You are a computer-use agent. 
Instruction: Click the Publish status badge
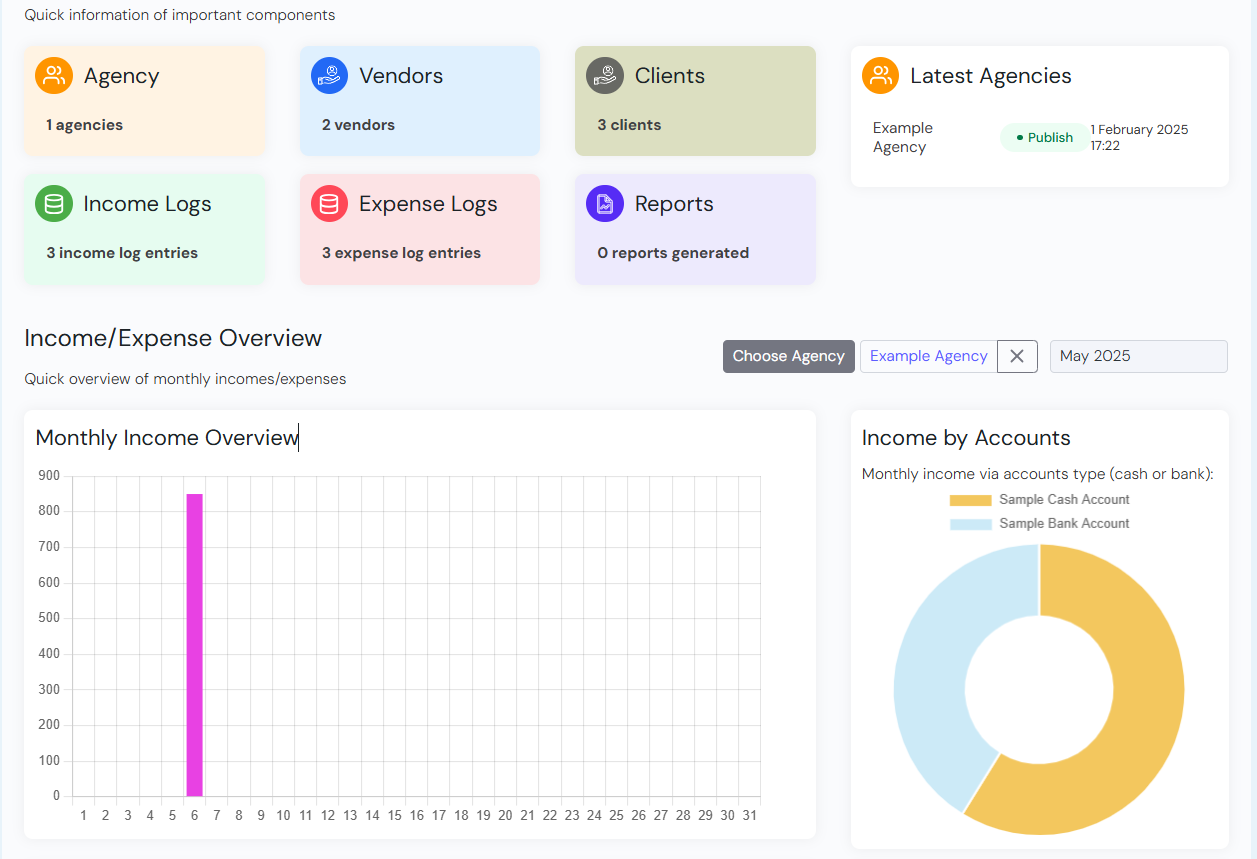(1044, 138)
